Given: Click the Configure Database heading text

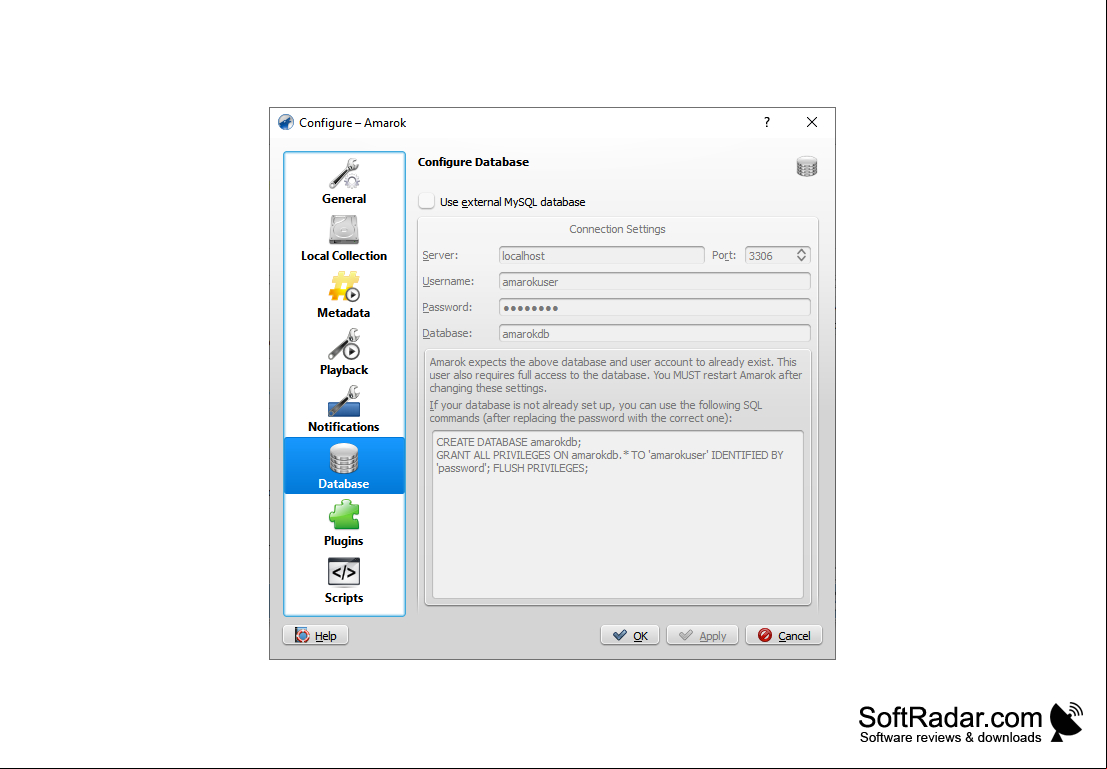Looking at the screenshot, I should click(473, 162).
